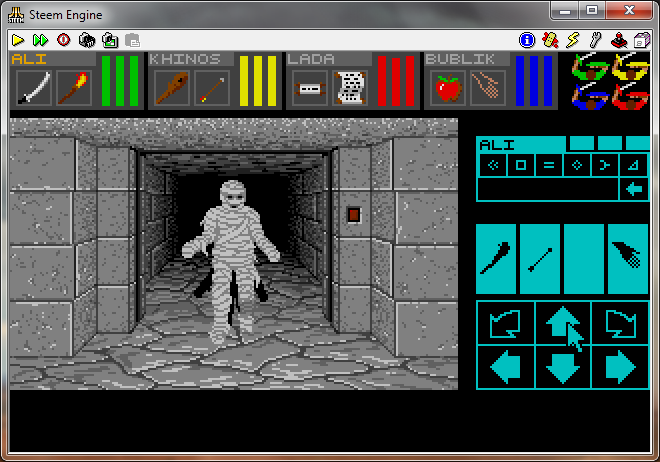Select Bublik's red apple

pos(448,88)
